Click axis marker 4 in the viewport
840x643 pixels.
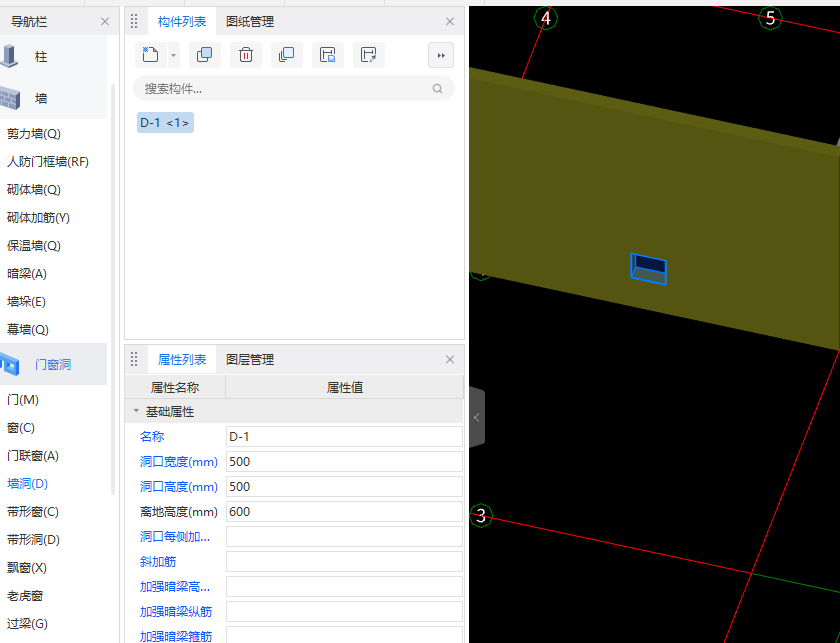click(546, 18)
